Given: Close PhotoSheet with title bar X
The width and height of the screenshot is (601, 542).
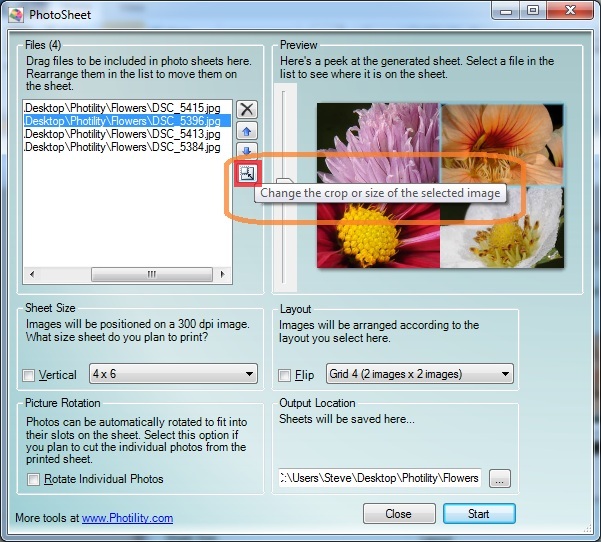Looking at the screenshot, I should click(570, 11).
